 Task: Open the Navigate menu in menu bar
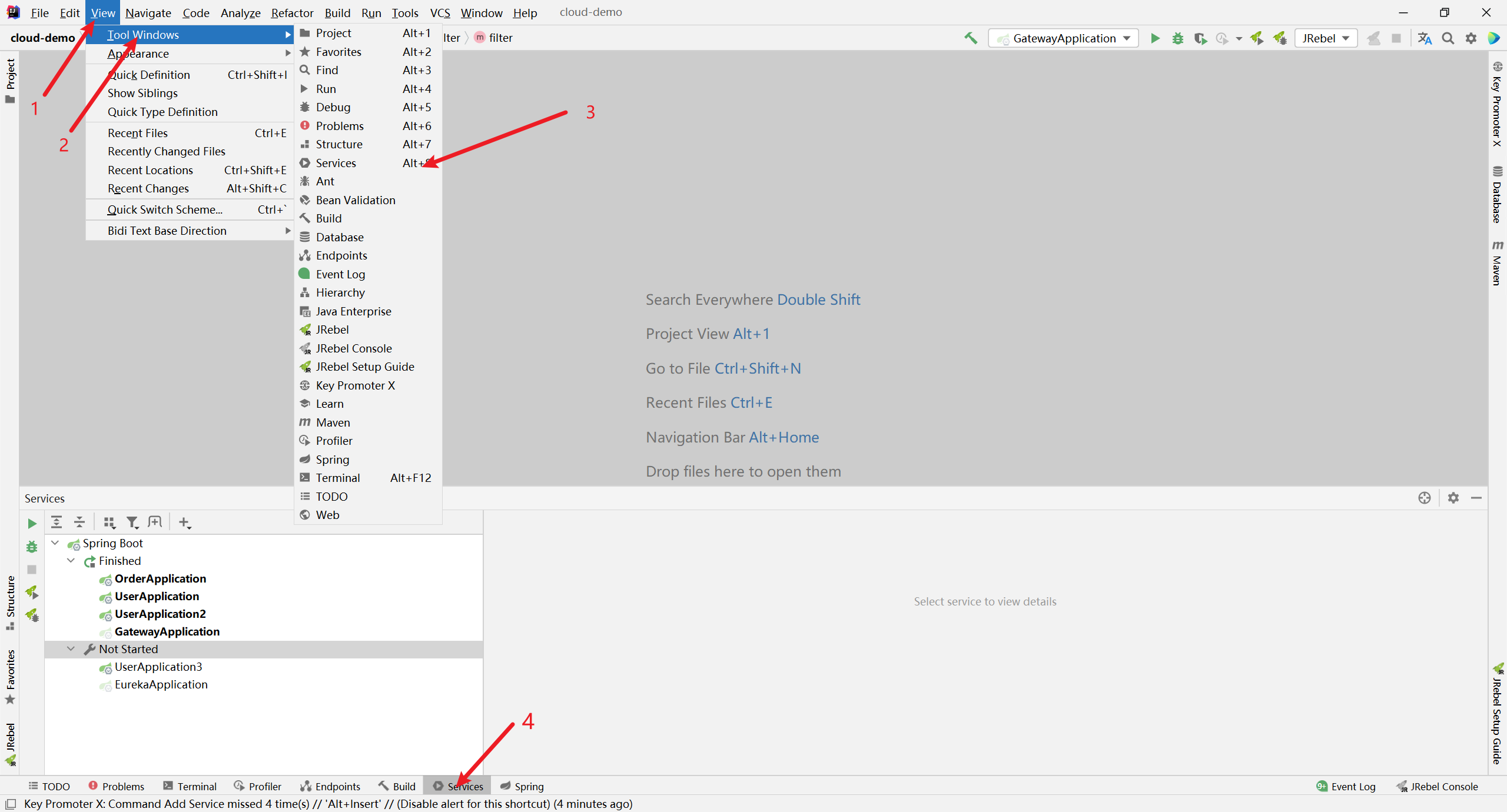[x=148, y=13]
